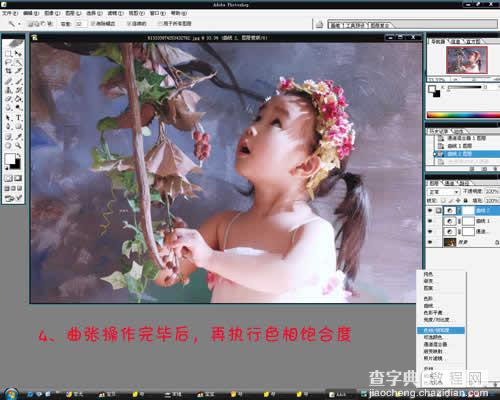Open the 滤镜 Filter menu
This screenshot has height=400, width=500.
[115, 13]
